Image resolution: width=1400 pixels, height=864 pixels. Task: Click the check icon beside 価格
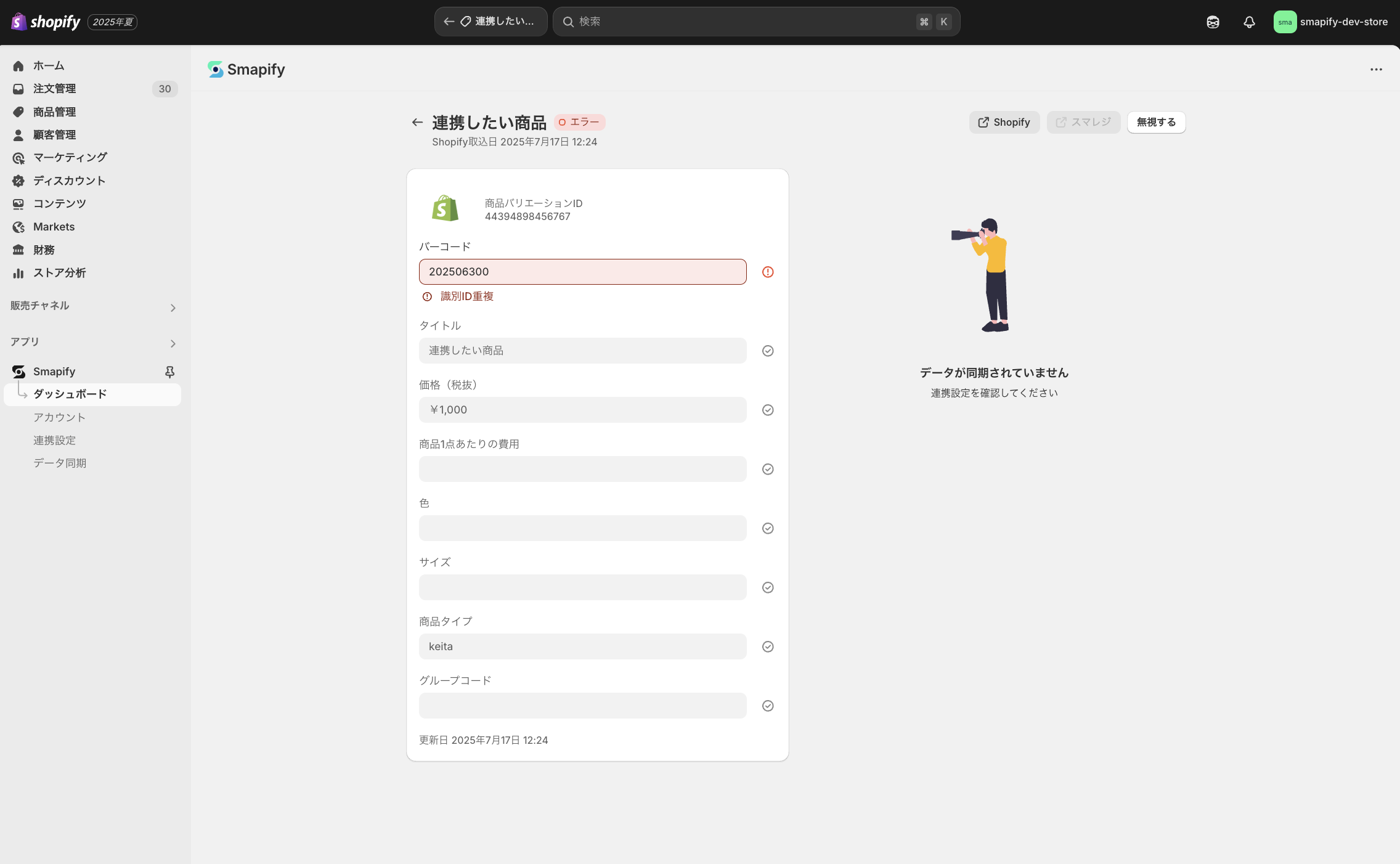coord(768,410)
